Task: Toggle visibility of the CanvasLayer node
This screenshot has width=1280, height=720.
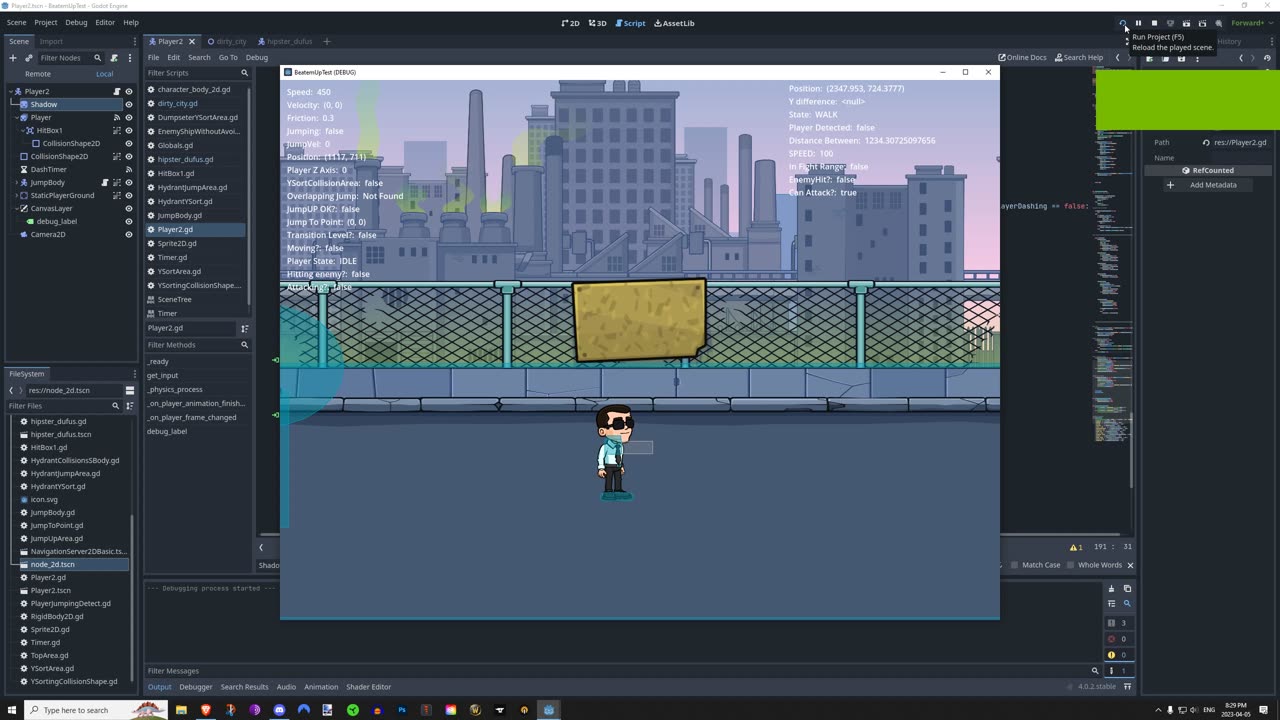Action: (x=128, y=208)
